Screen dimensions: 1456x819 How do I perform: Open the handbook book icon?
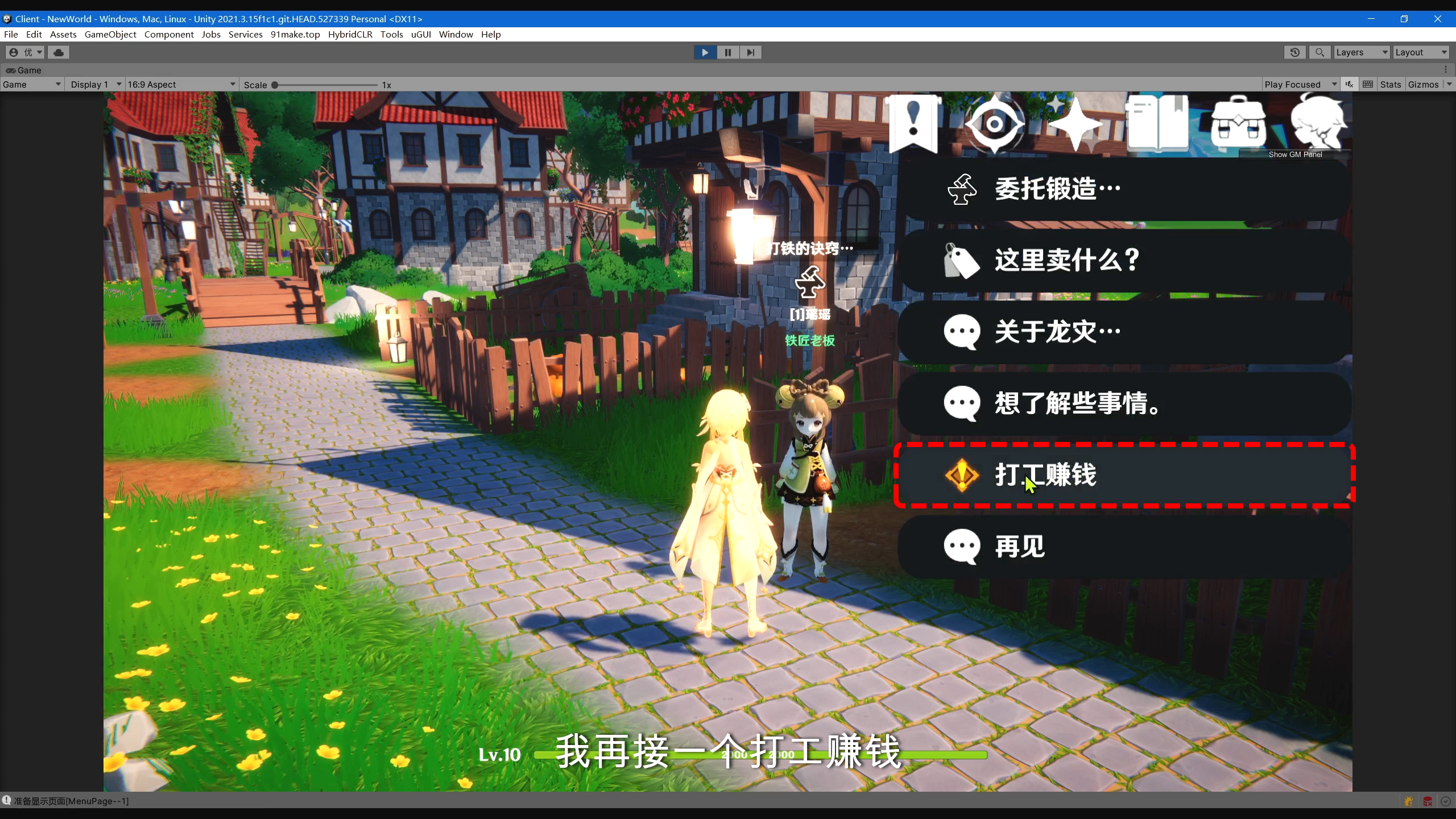1157,123
